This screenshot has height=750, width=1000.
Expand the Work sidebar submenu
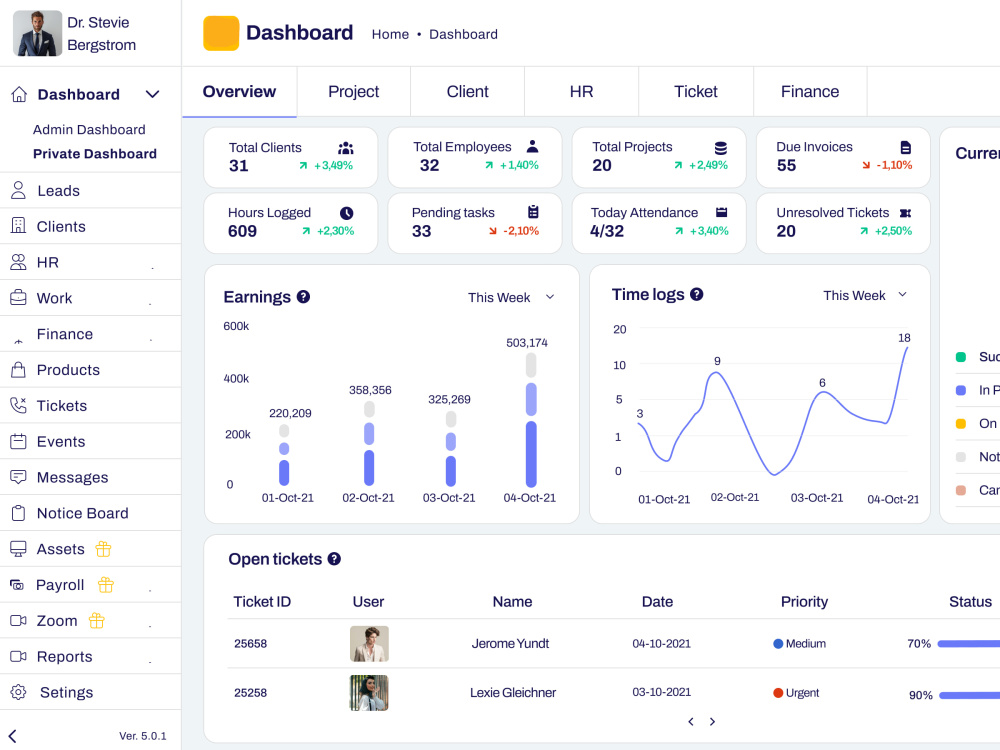150,304
